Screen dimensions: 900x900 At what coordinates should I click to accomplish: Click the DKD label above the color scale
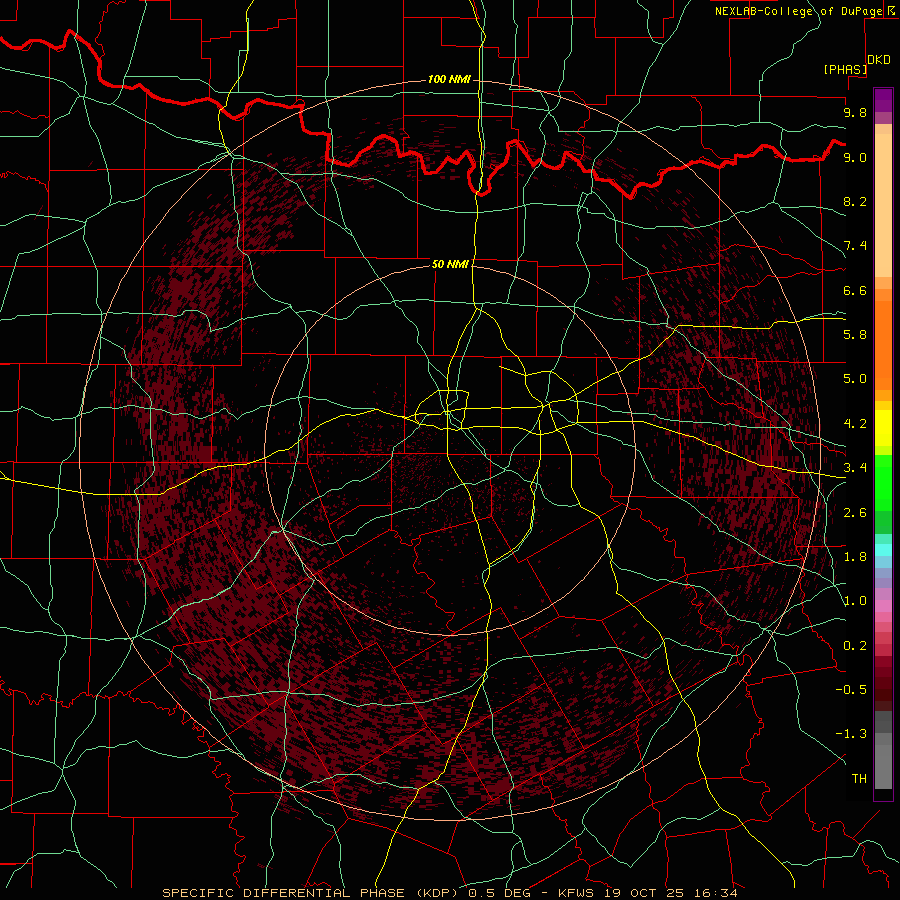point(879,60)
